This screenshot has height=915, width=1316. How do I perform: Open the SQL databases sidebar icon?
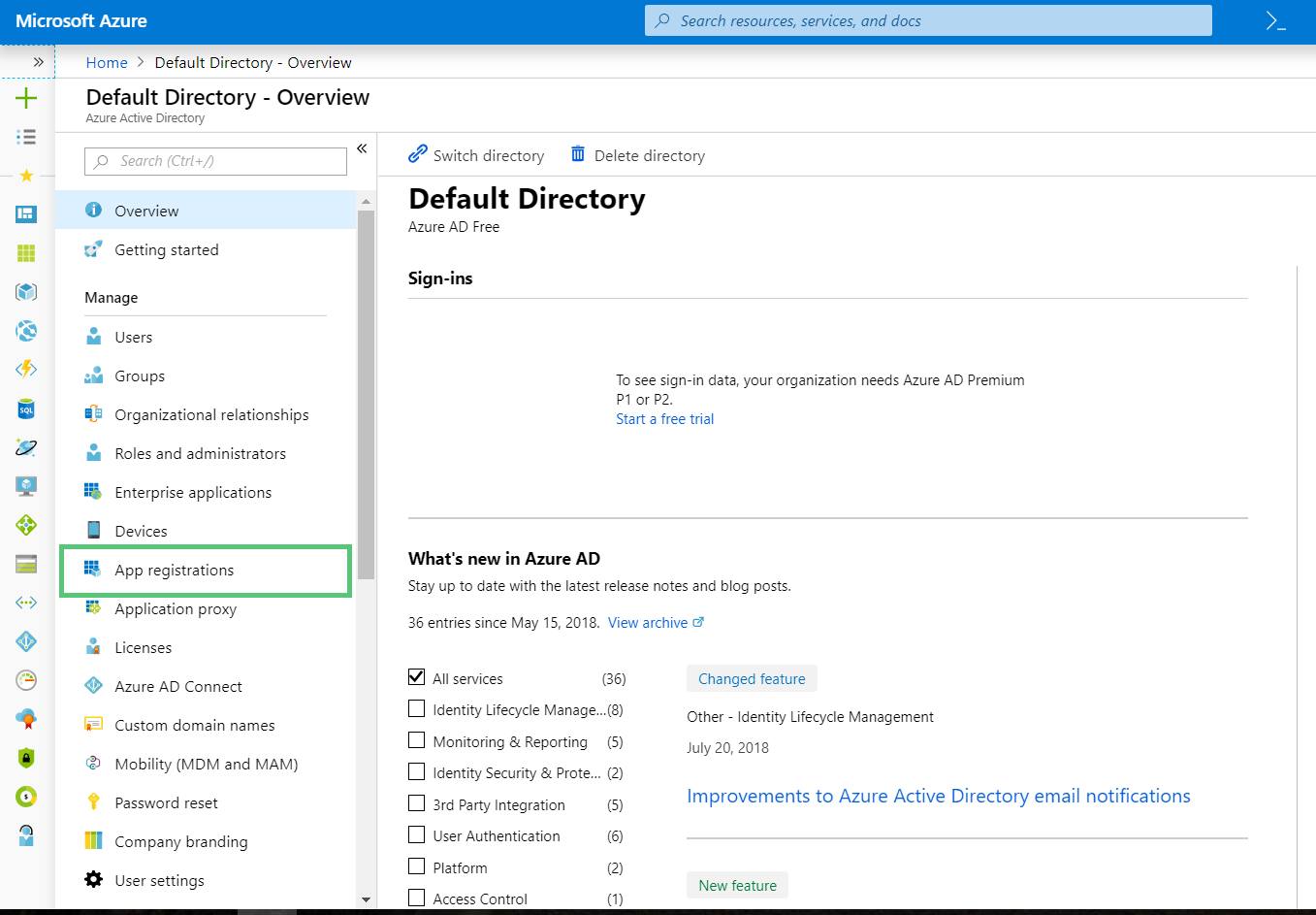coord(26,408)
